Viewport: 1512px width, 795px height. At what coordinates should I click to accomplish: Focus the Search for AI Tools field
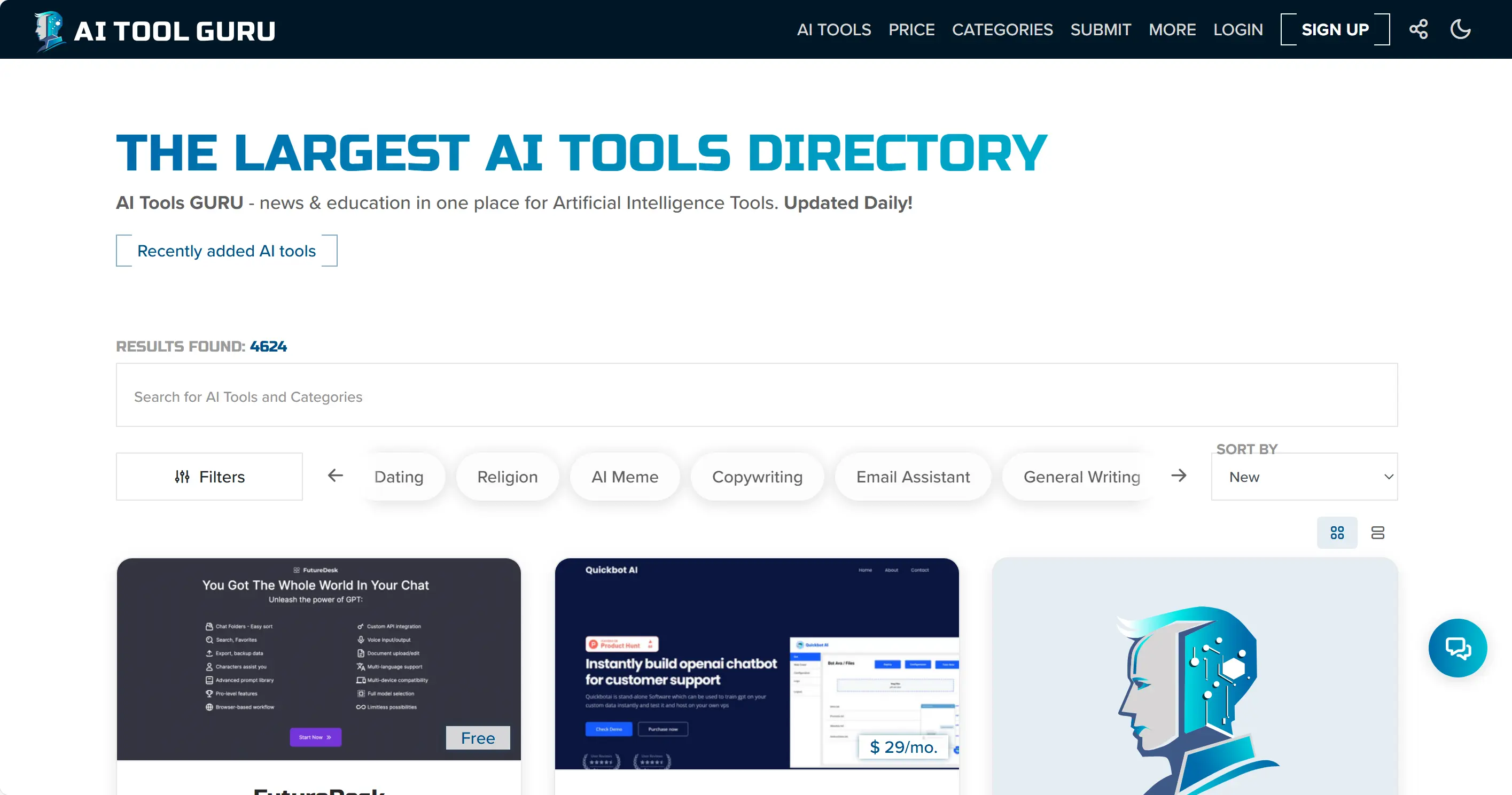757,395
